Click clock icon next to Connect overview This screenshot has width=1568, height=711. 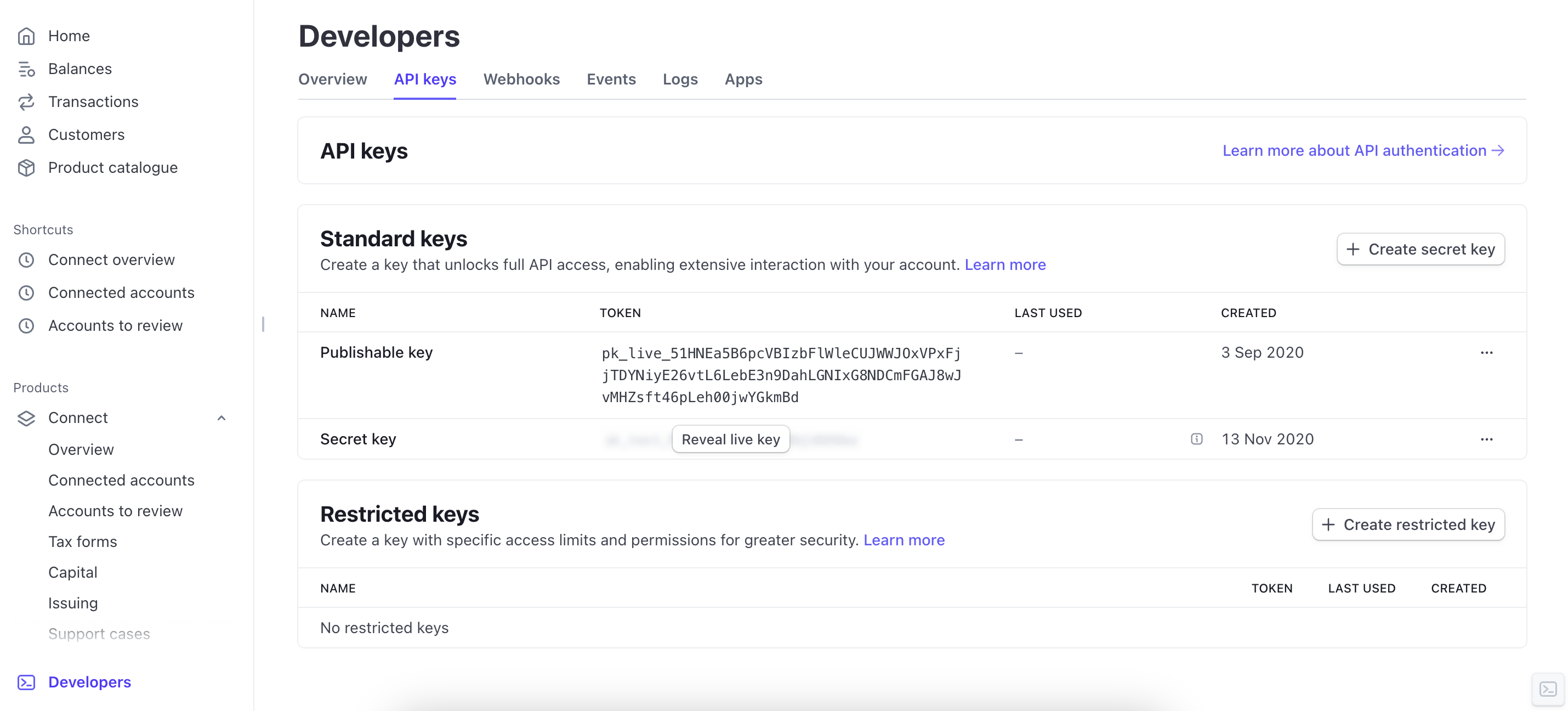26,260
